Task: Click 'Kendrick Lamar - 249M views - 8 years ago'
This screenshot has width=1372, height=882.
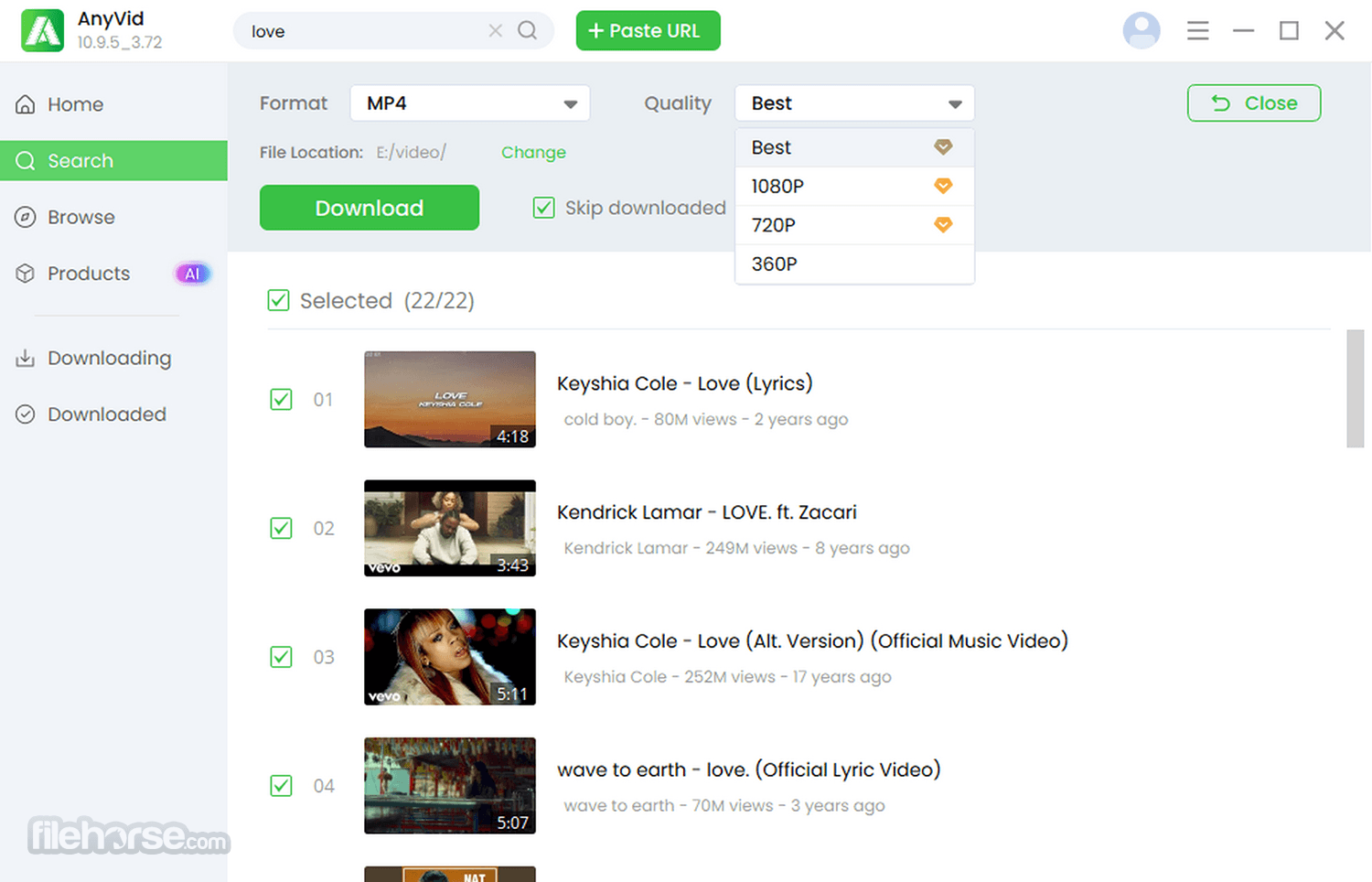Action: [x=737, y=548]
